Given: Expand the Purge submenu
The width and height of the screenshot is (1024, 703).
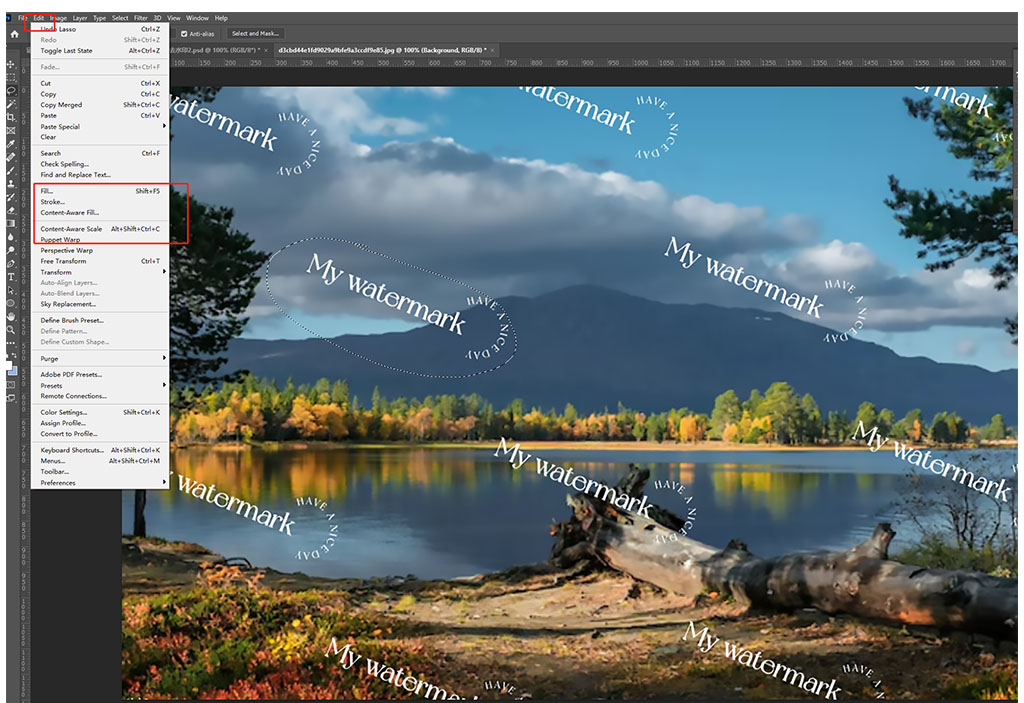Looking at the screenshot, I should pyautogui.click(x=100, y=359).
